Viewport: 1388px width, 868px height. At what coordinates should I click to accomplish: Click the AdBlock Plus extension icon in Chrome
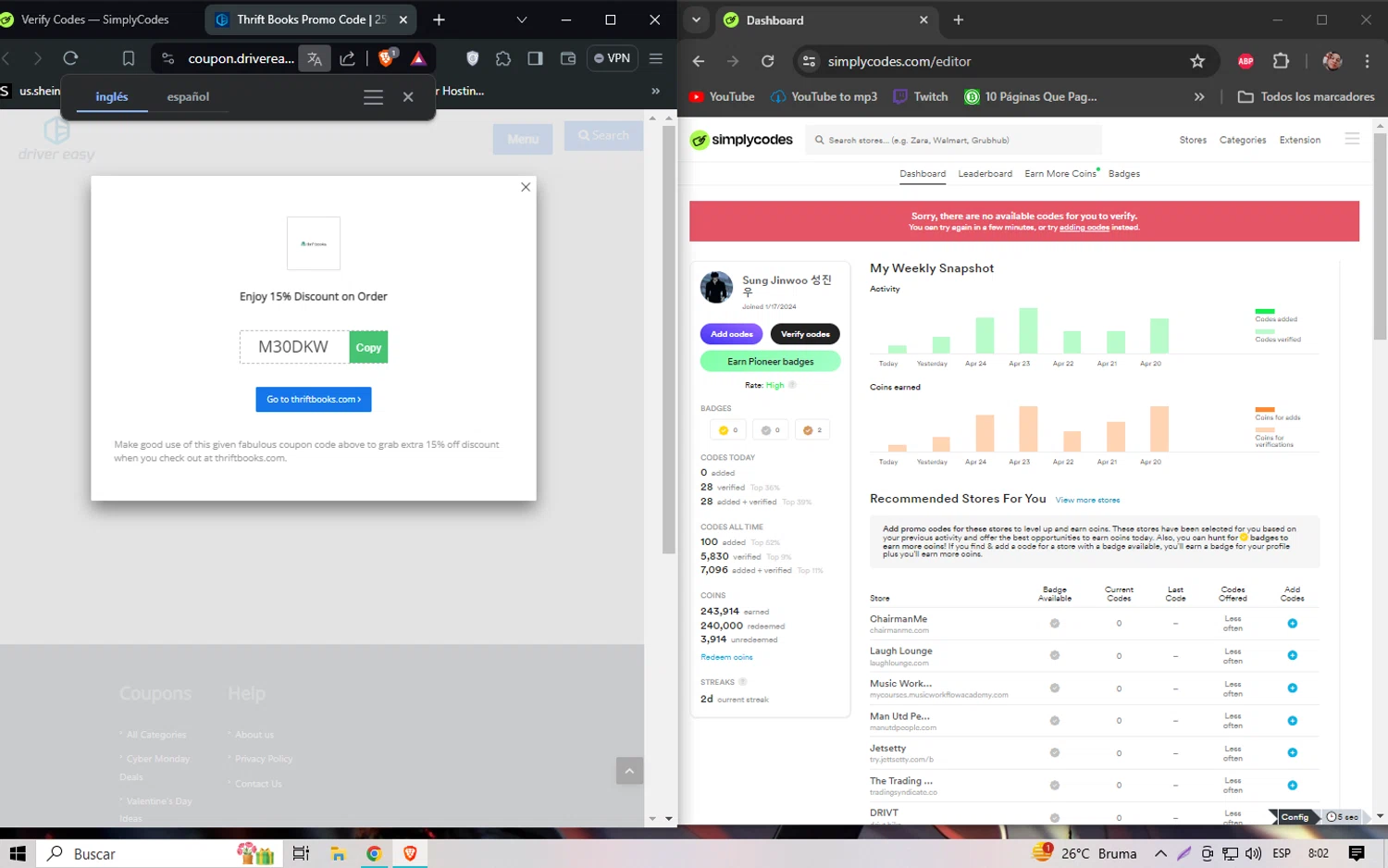1245,61
